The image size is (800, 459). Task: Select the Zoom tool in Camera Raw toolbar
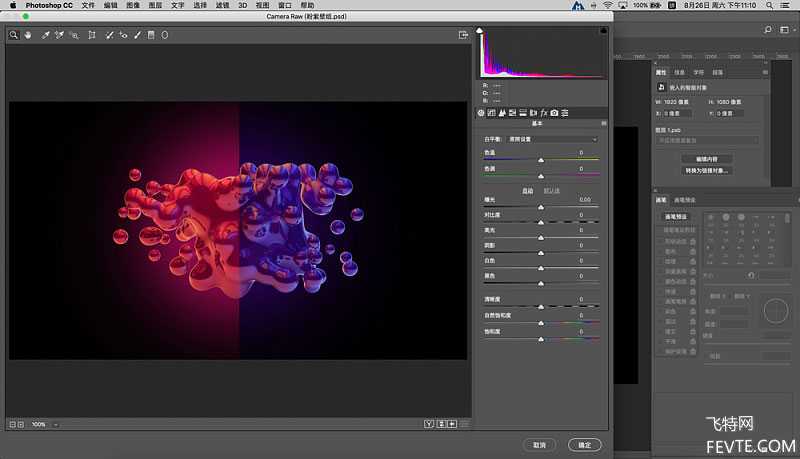click(15, 35)
